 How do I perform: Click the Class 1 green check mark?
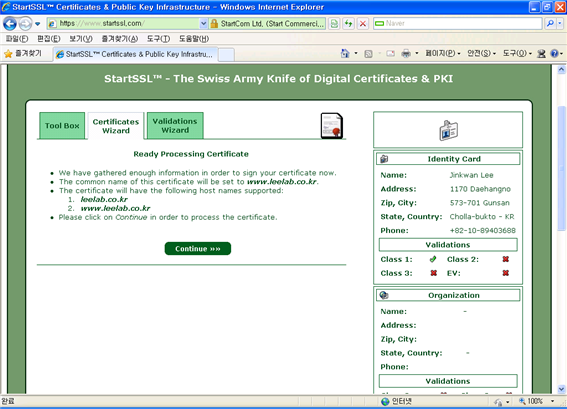pos(433,259)
